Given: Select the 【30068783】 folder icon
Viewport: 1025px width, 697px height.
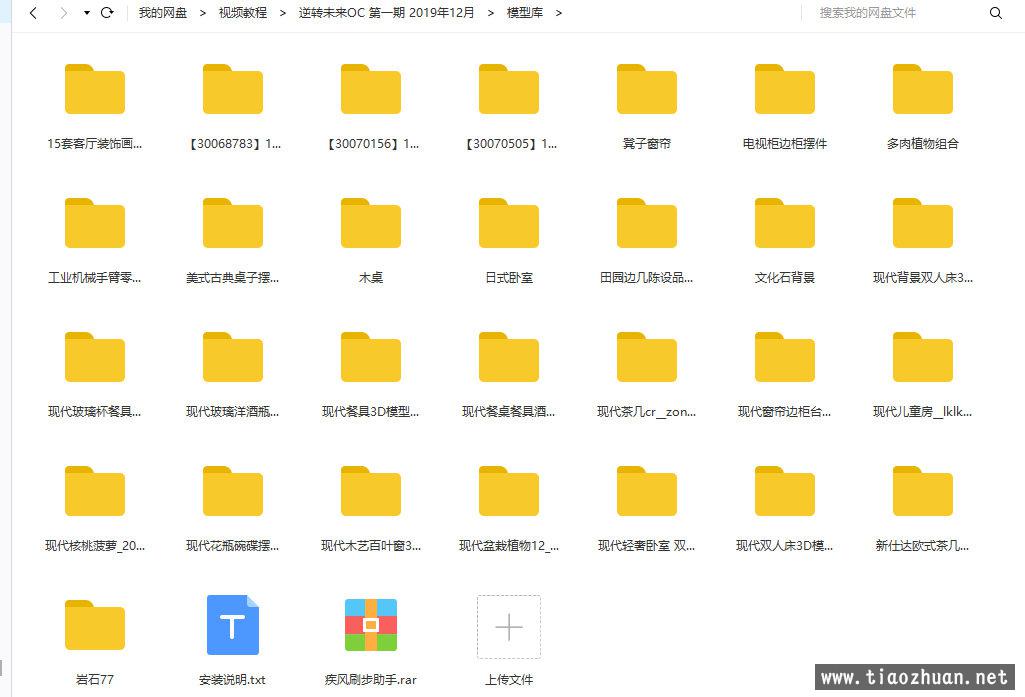Looking at the screenshot, I should coord(233,89).
